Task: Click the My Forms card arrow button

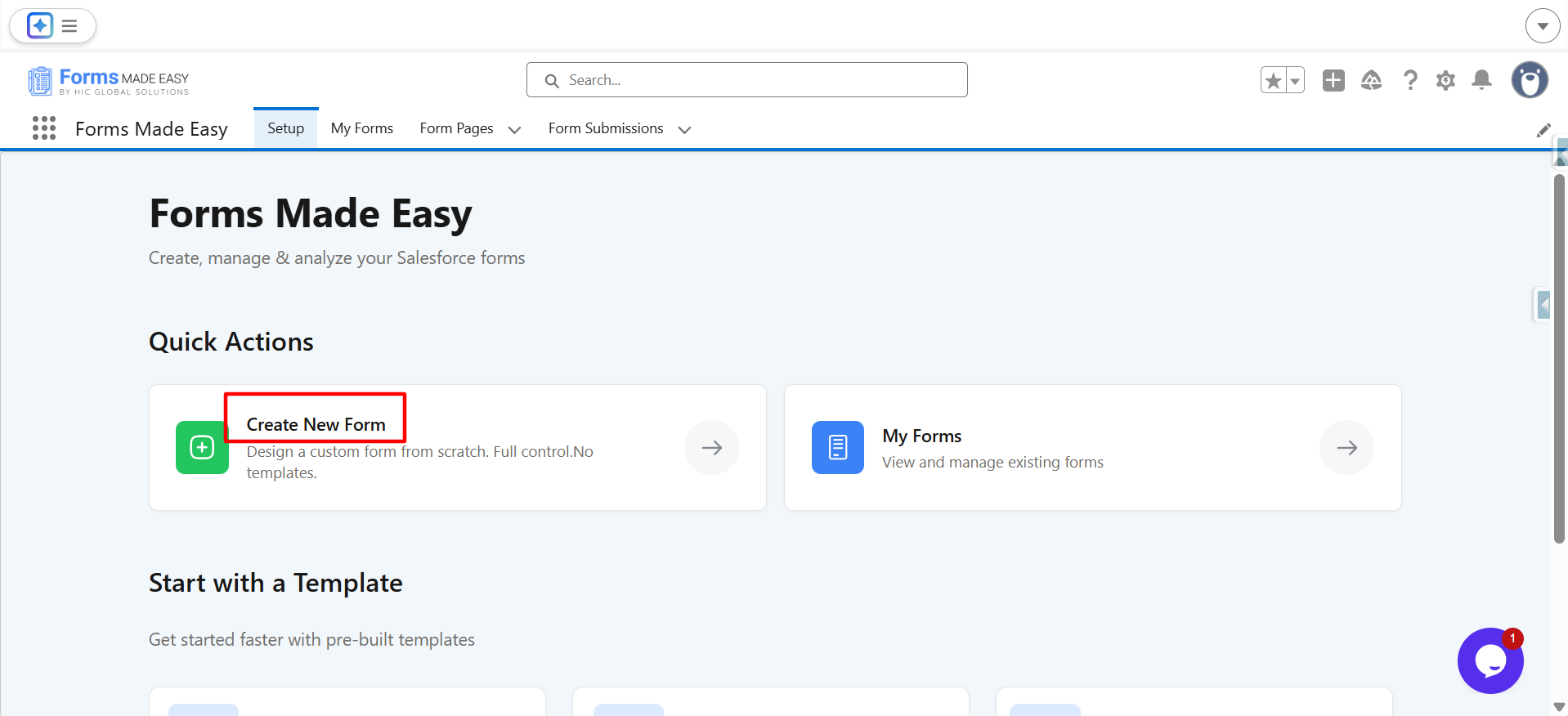Action: 1346,447
